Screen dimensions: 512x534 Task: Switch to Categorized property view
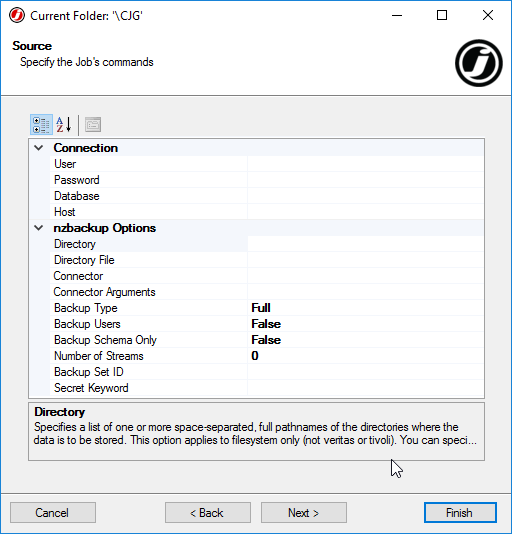[x=41, y=125]
